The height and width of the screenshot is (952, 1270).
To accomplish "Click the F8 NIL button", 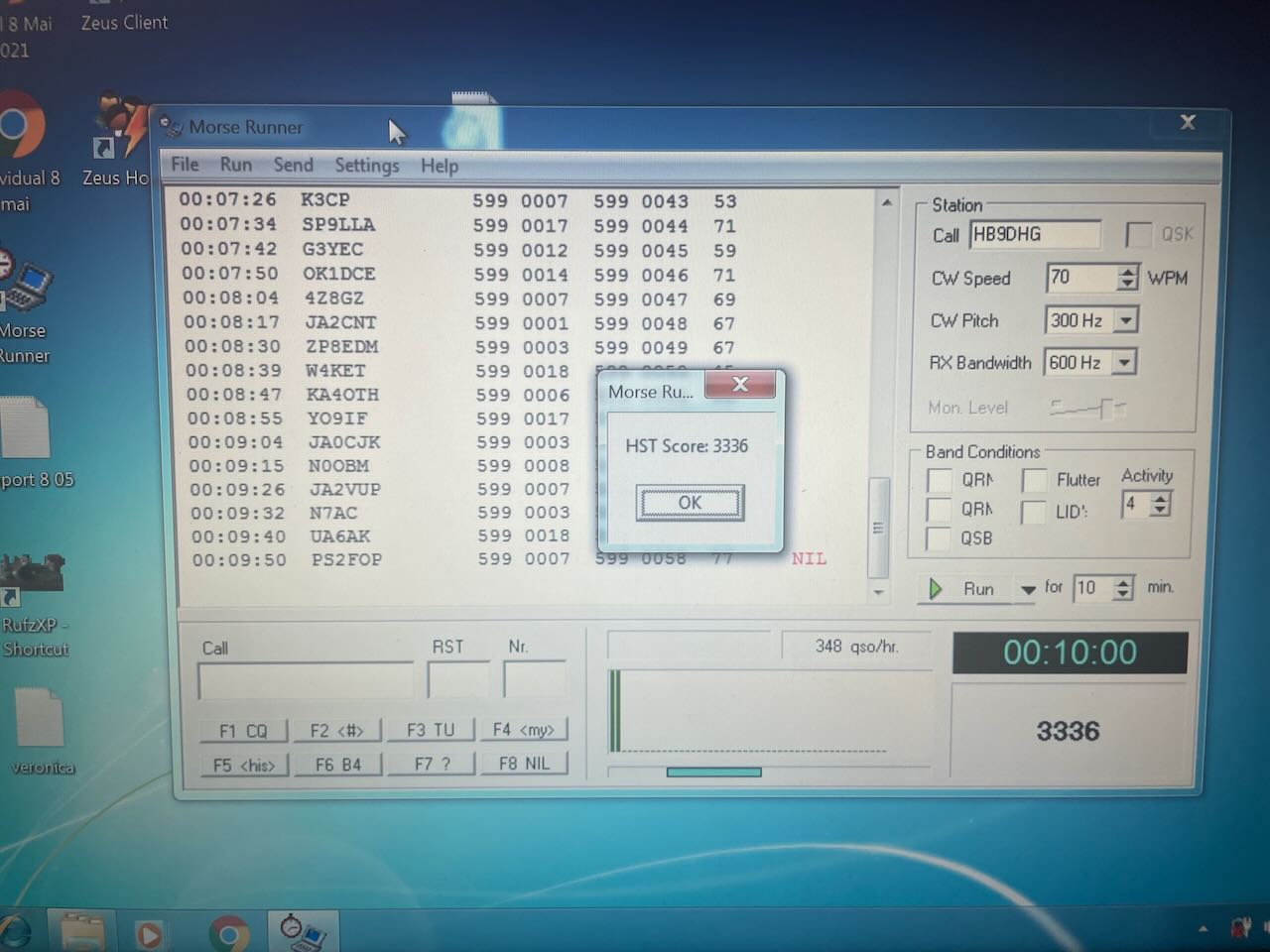I will click(524, 764).
